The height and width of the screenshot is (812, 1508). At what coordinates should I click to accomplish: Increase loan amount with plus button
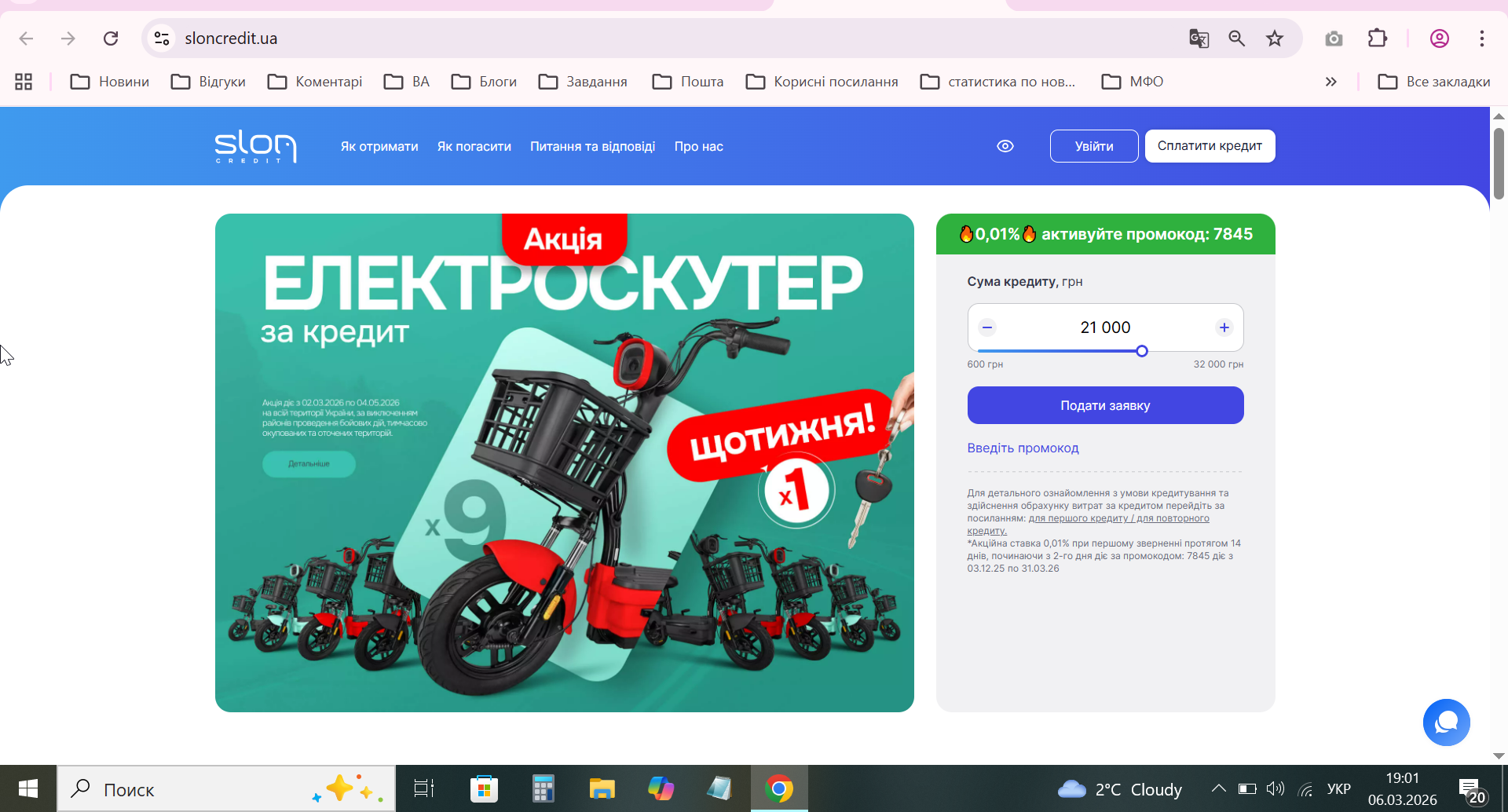(1224, 327)
